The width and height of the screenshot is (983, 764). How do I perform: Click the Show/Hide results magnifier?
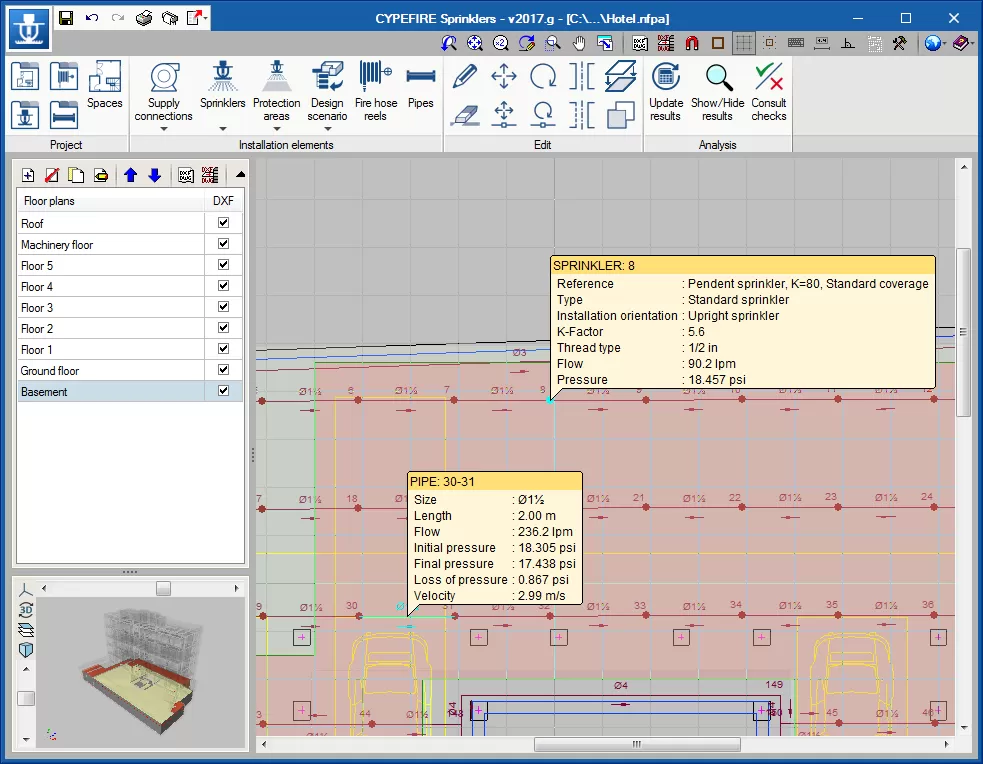pyautogui.click(x=717, y=92)
